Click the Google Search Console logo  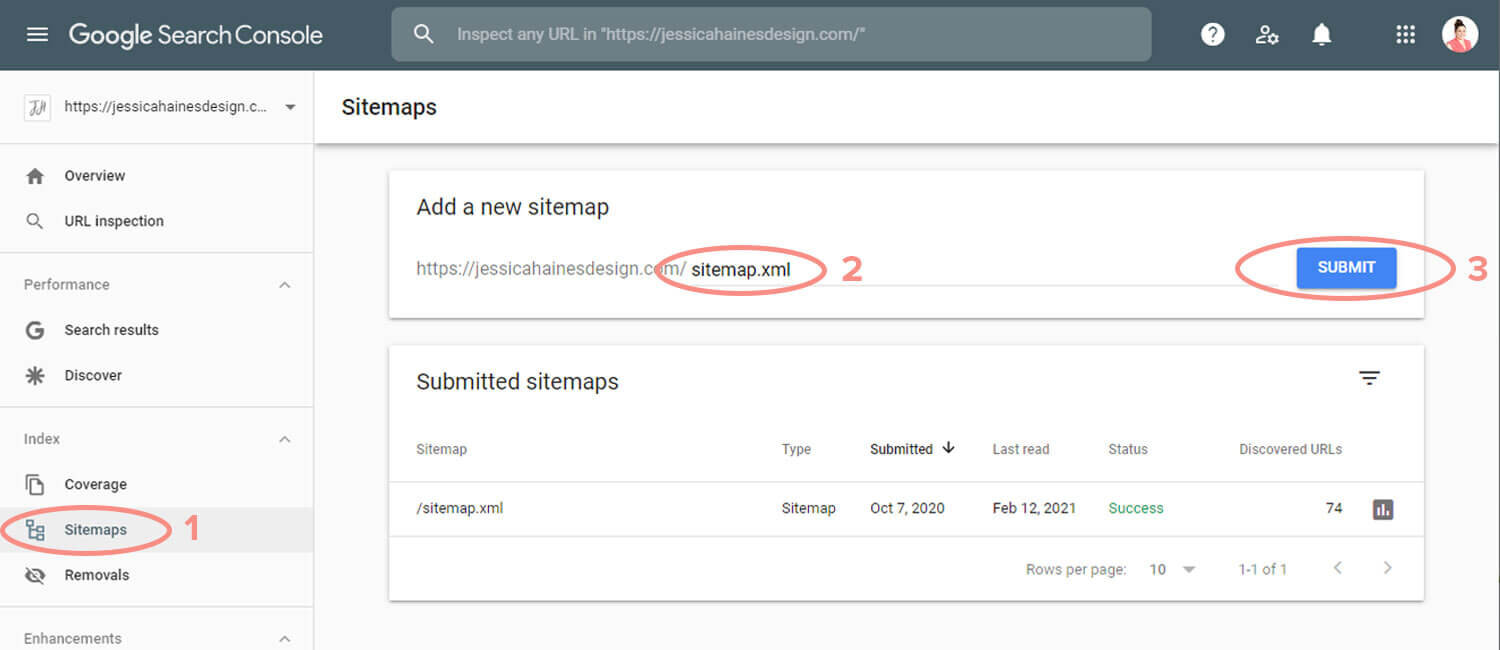pos(196,35)
